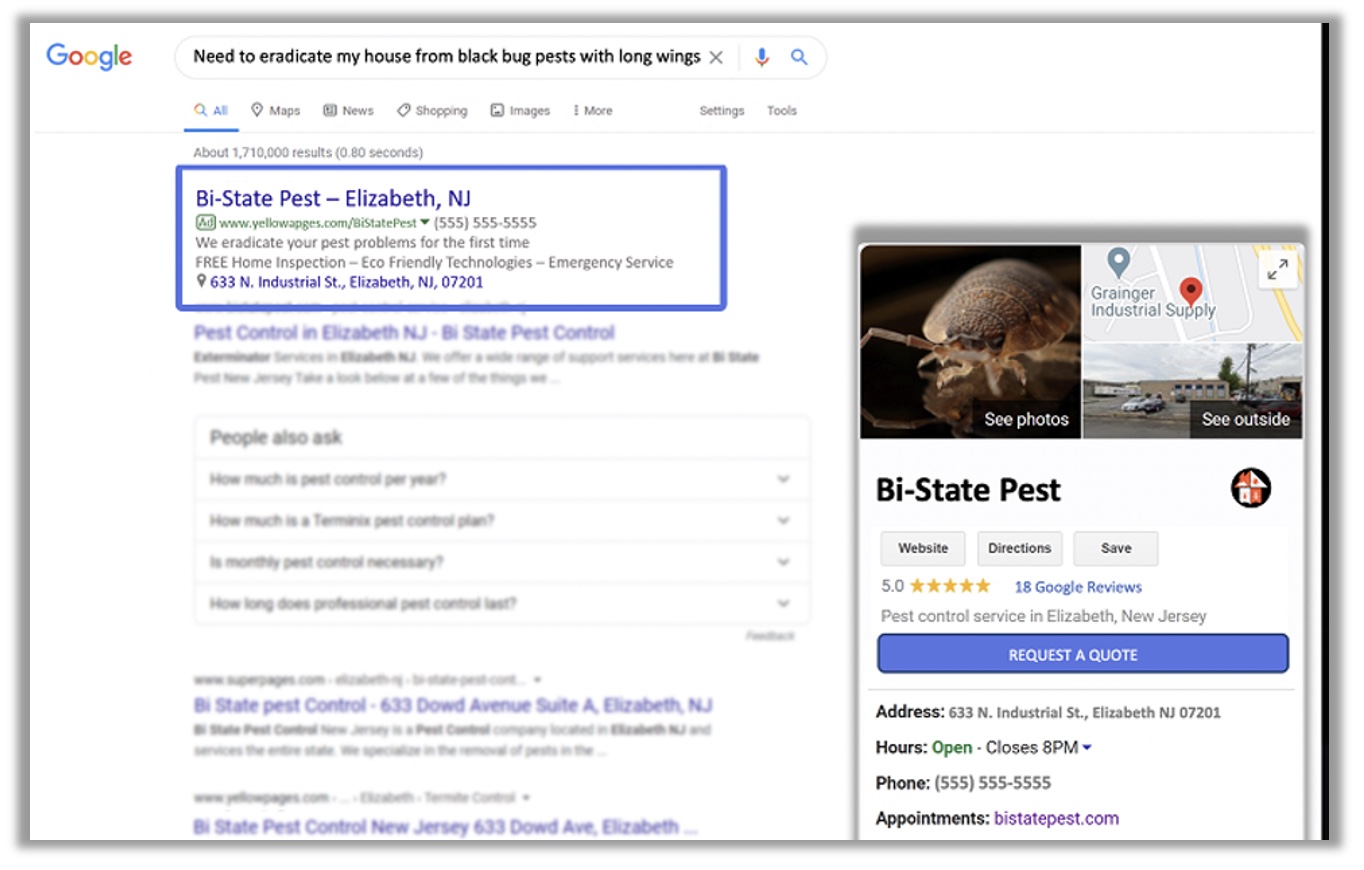Start voice search with the microphone icon
The width and height of the screenshot is (1364, 870).
pos(762,57)
